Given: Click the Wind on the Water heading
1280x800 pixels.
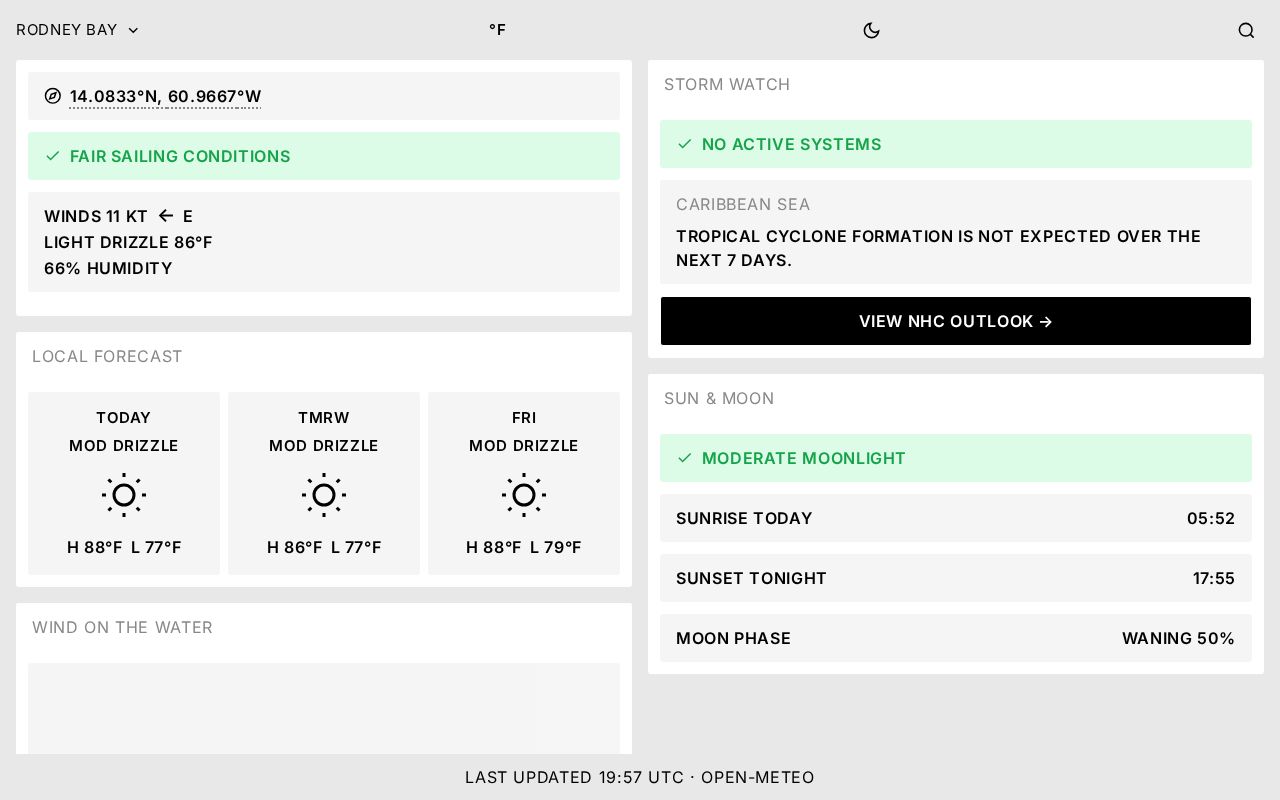Looking at the screenshot, I should (122, 627).
